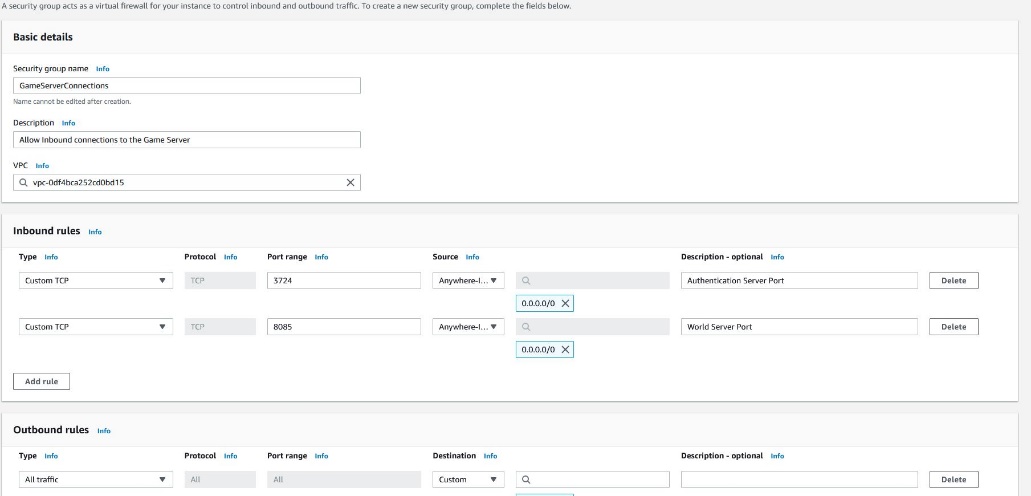The height and width of the screenshot is (496, 1031).
Task: Delete the Authentication Server Port rule
Action: 953,281
